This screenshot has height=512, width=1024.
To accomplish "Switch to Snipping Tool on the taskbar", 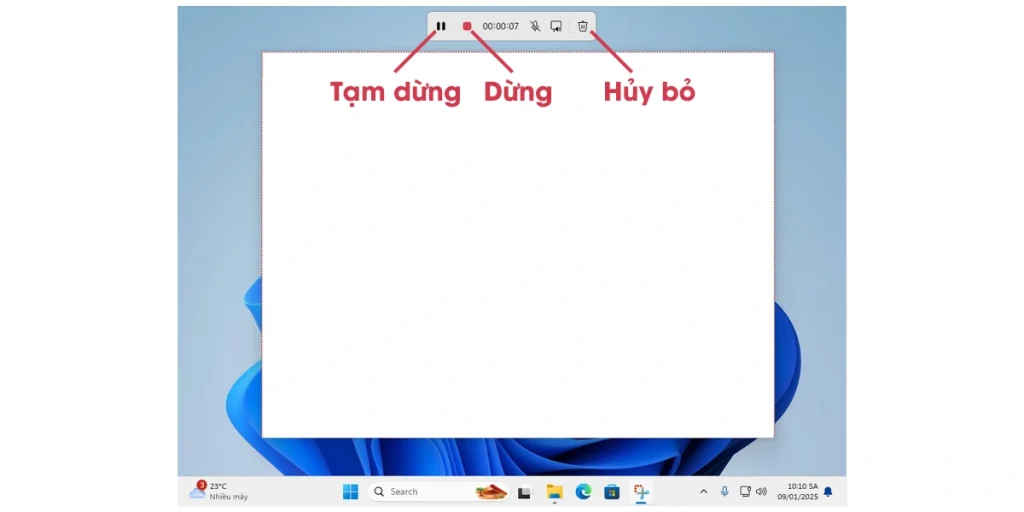I will (641, 492).
